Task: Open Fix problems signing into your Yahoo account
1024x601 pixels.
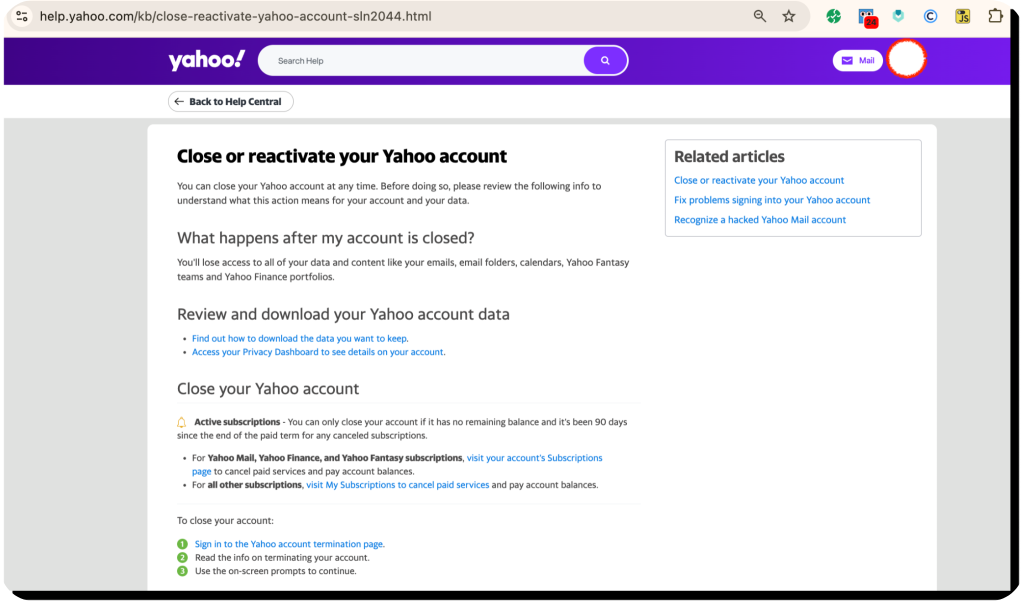Action: [x=772, y=200]
